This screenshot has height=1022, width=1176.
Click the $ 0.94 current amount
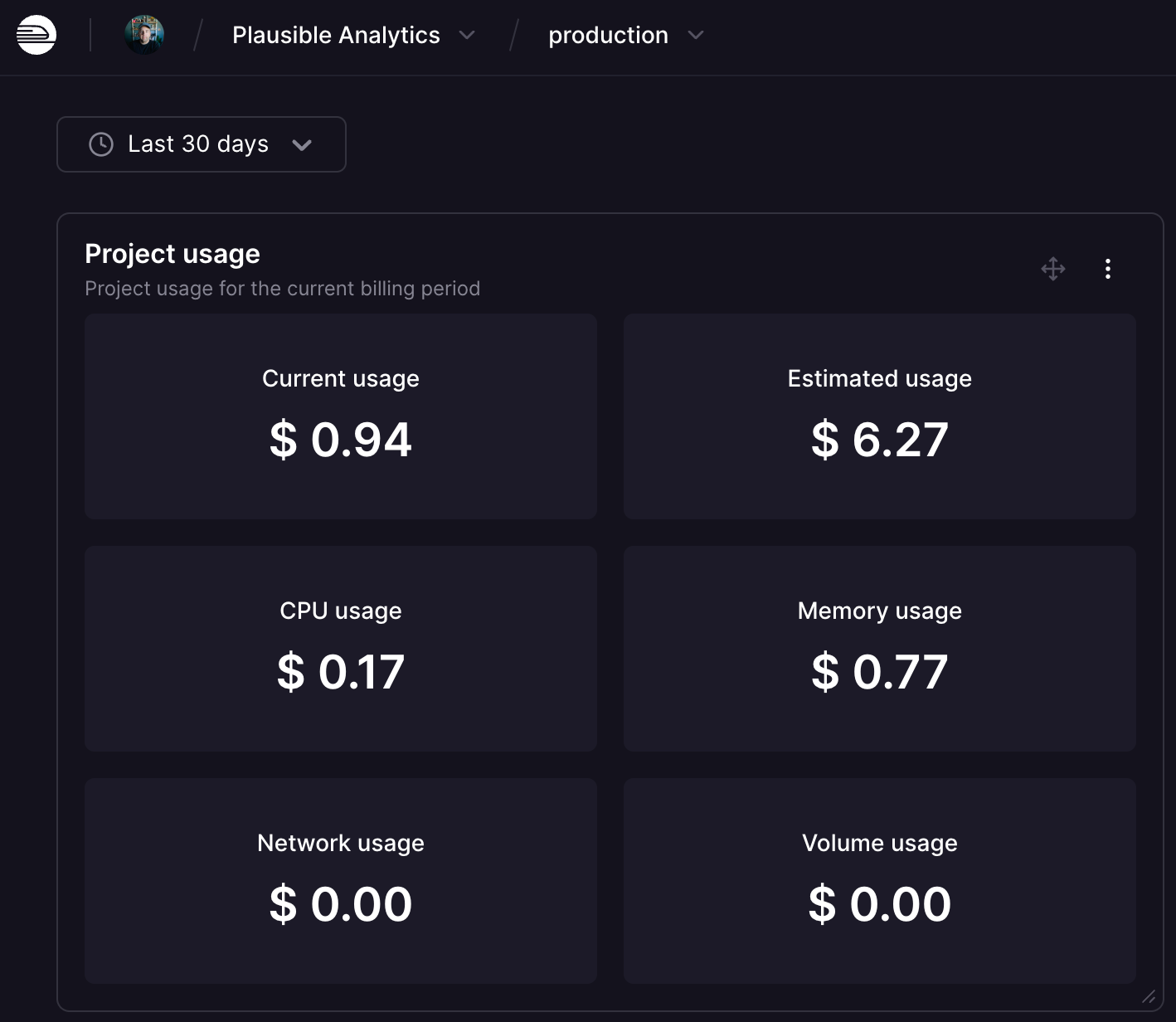pyautogui.click(x=341, y=440)
